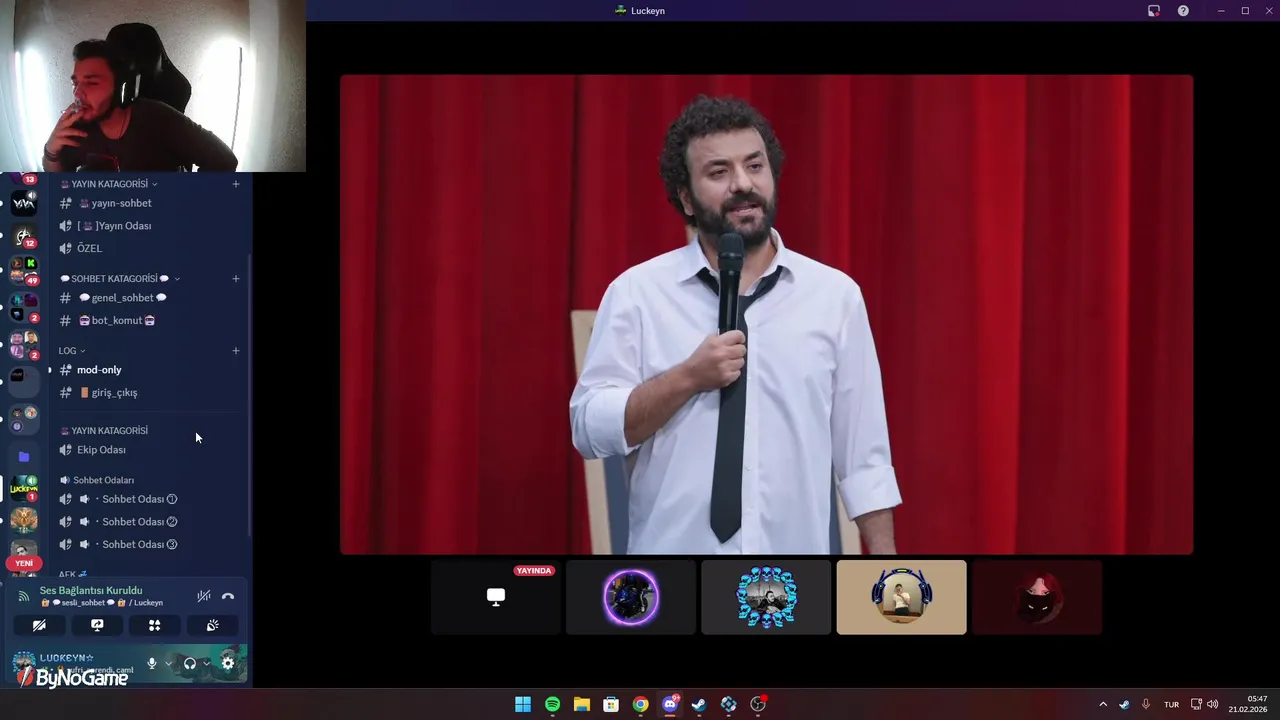Open voice connection signal info icon
1280x720 pixels.
[24, 596]
